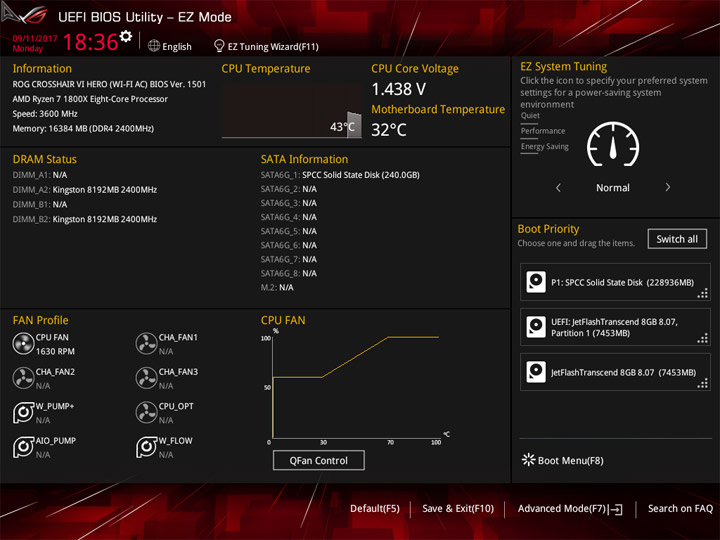Grab the drag handle on P1 SPCC disk entry
The height and width of the screenshot is (540, 720).
click(x=703, y=293)
